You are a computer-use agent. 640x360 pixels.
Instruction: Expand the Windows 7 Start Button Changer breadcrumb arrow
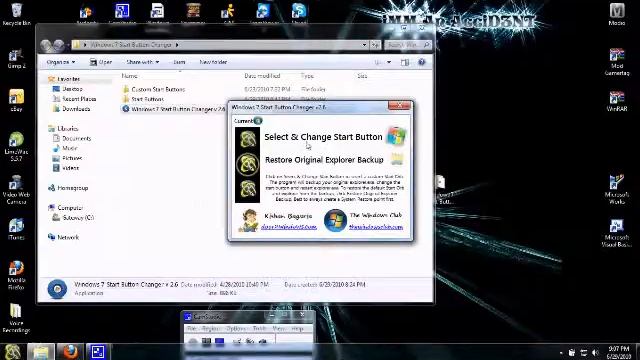[x=177, y=45]
